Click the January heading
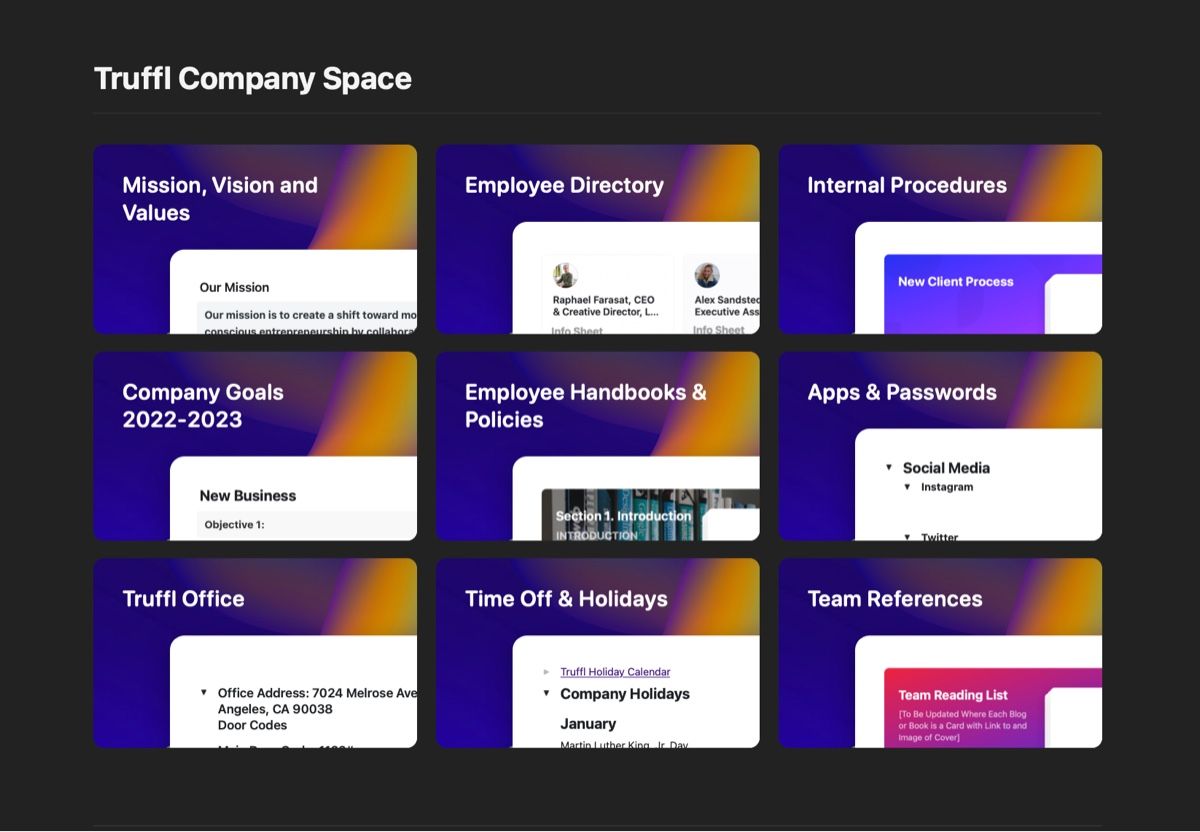 (588, 723)
